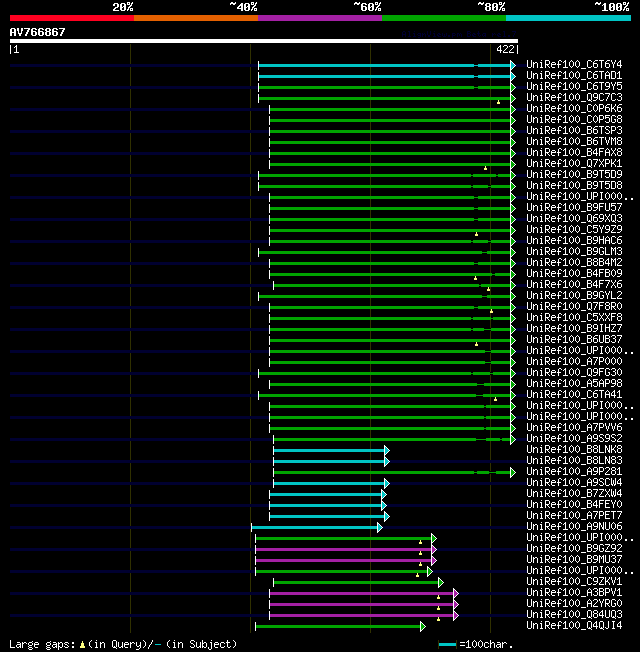Click the arrowhead ending the UniRef100_C9ZKV1 bar
Image resolution: width=640 pixels, height=652 pixels.
[441, 583]
